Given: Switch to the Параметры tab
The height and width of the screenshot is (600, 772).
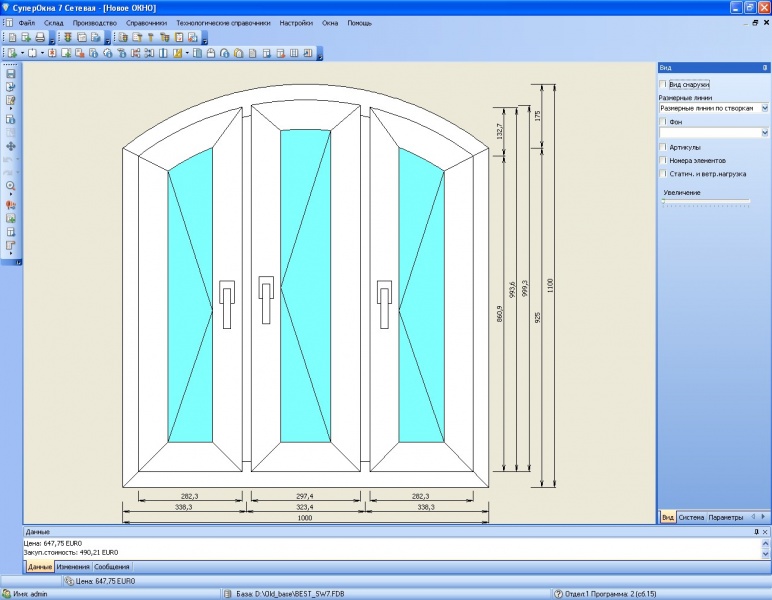Looking at the screenshot, I should [x=726, y=517].
